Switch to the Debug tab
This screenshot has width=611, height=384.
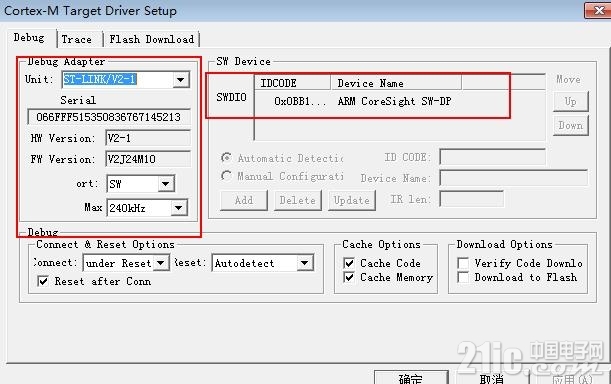pyautogui.click(x=30, y=38)
